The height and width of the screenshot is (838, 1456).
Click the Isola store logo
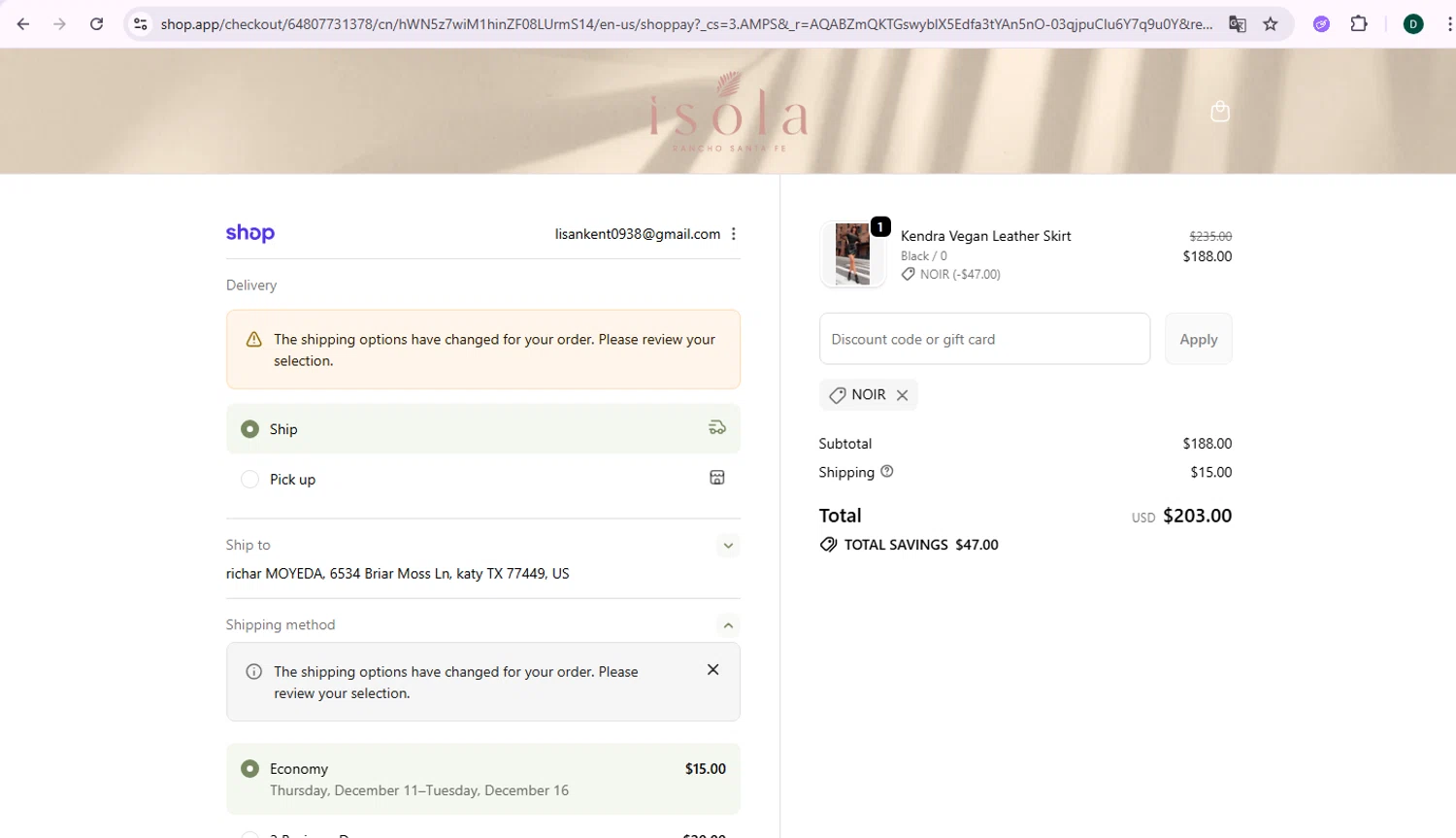[728, 112]
